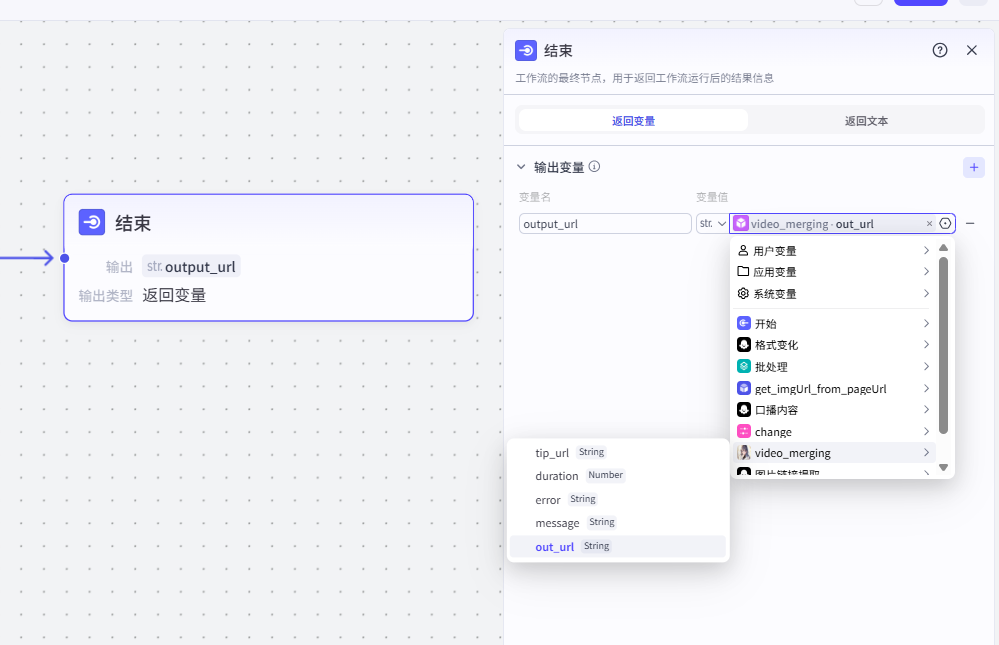The height and width of the screenshot is (645, 999).
Task: Expand the get_imgUrl_from_pageUrl node variables
Action: 832,389
